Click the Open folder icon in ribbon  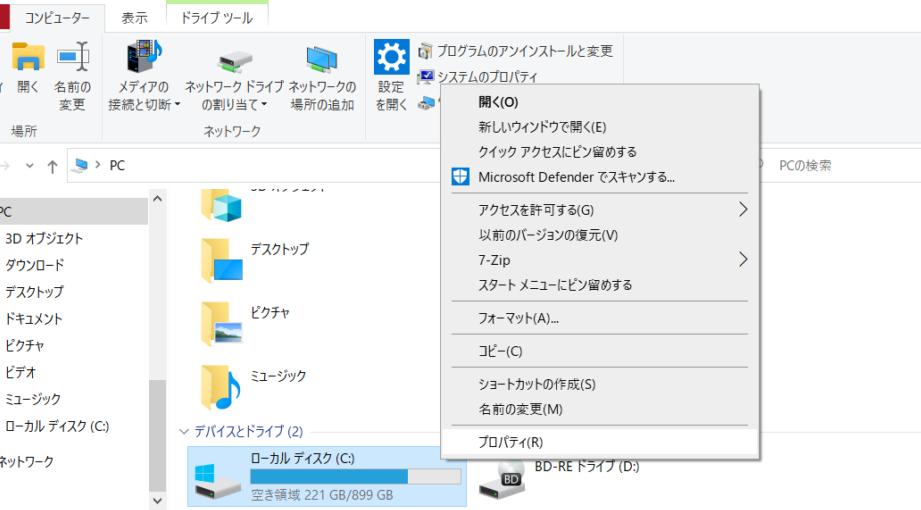click(x=28, y=58)
